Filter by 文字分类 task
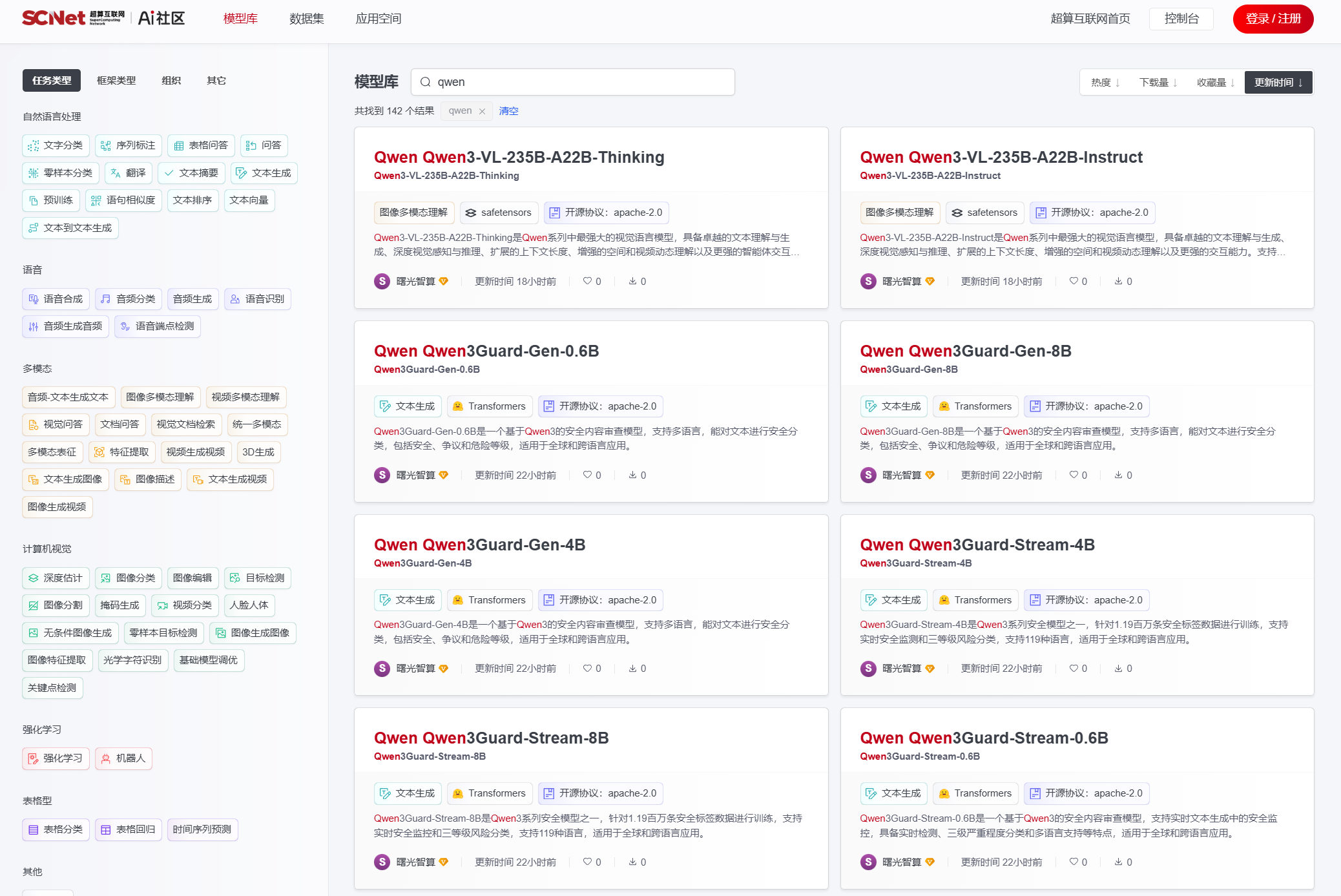This screenshot has height=896, width=1341. pyautogui.click(x=56, y=145)
